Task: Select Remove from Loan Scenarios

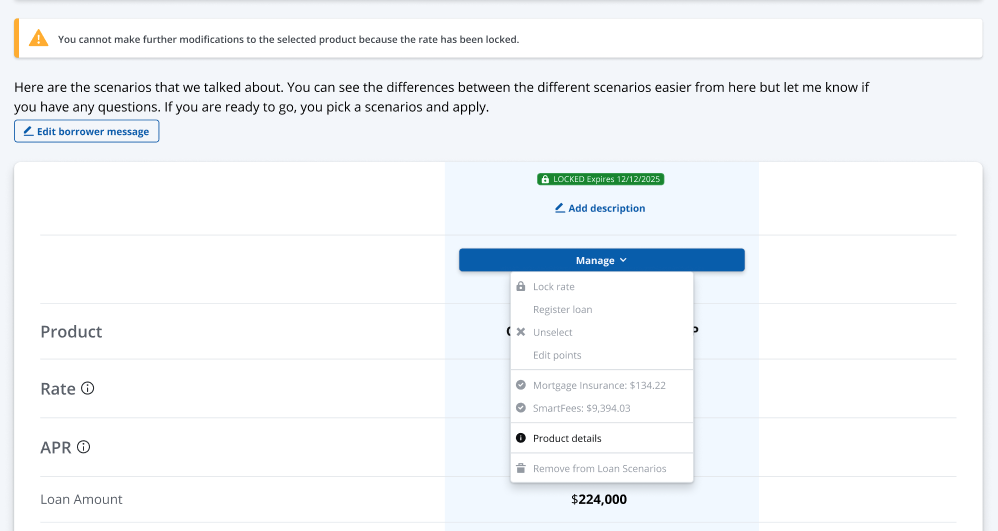Action: [x=599, y=468]
